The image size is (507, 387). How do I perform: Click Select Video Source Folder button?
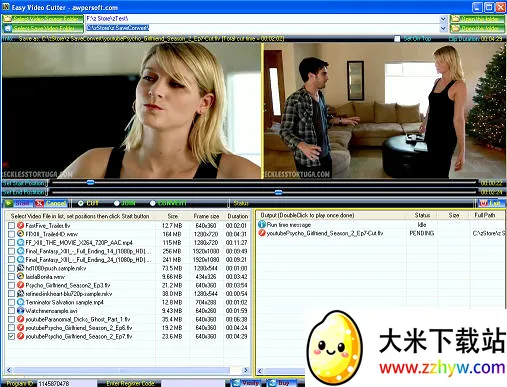pyautogui.click(x=43, y=19)
